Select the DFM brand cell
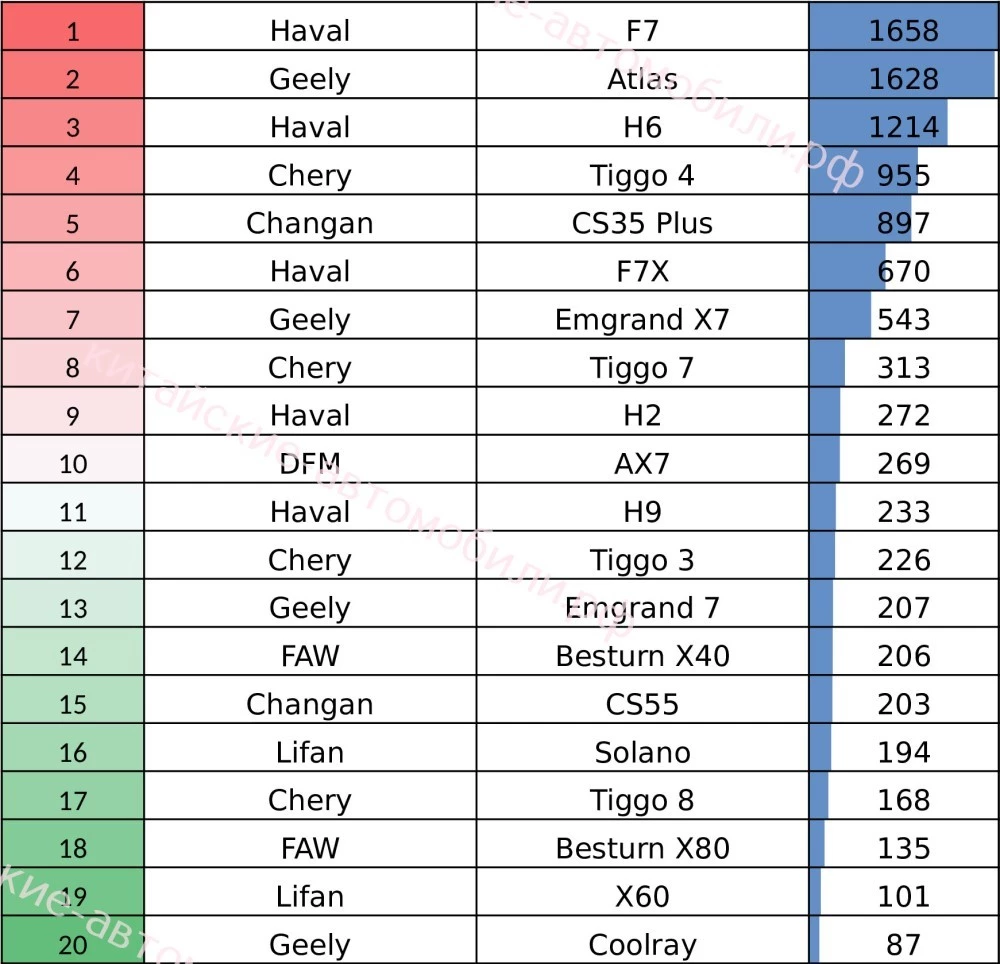Viewport: 1000px width, 964px height. click(310, 463)
